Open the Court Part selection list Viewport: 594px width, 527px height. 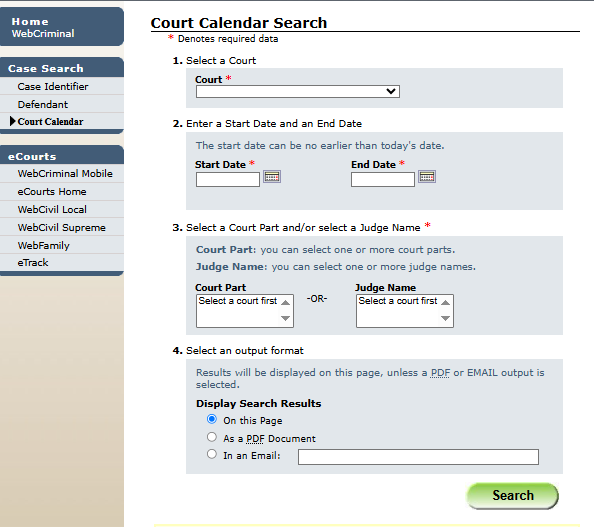point(245,311)
